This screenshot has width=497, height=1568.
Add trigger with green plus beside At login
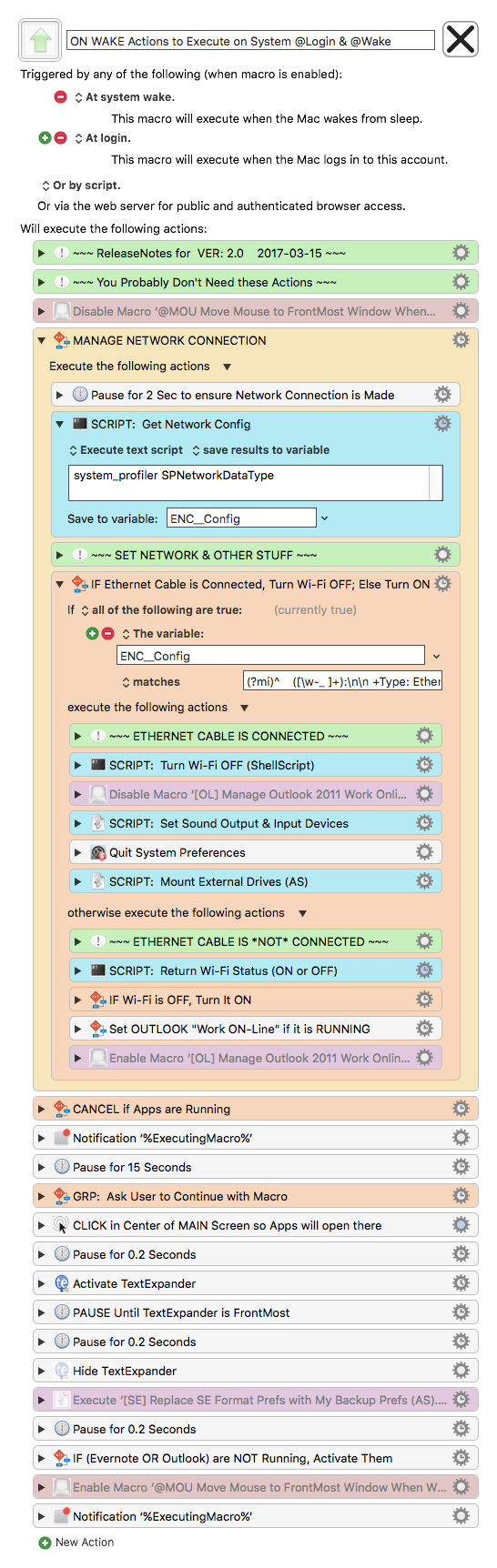coord(45,138)
